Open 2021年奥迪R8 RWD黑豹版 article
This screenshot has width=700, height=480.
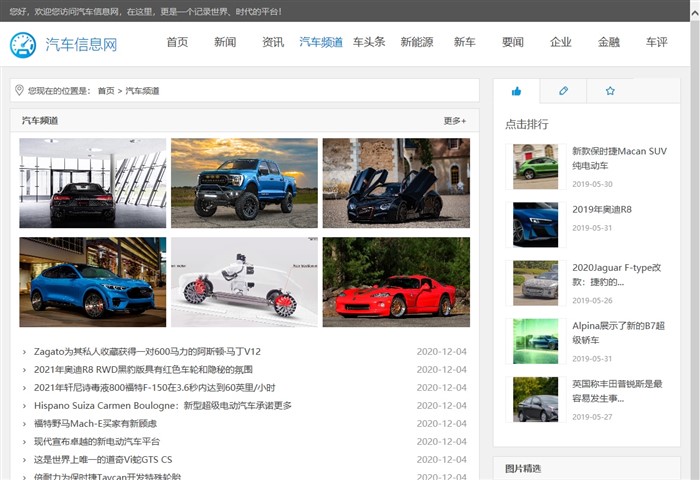point(143,370)
